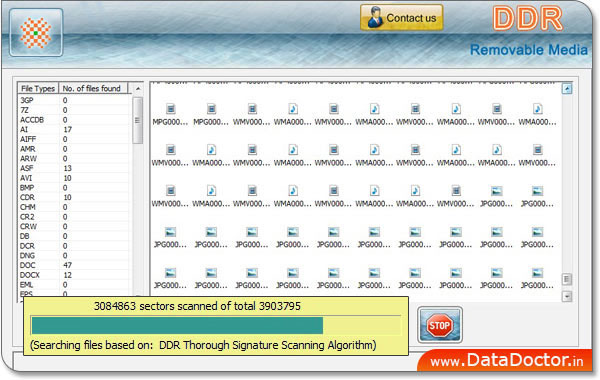Click the orange checkered app logo icon
The width and height of the screenshot is (600, 380).
pyautogui.click(x=36, y=33)
